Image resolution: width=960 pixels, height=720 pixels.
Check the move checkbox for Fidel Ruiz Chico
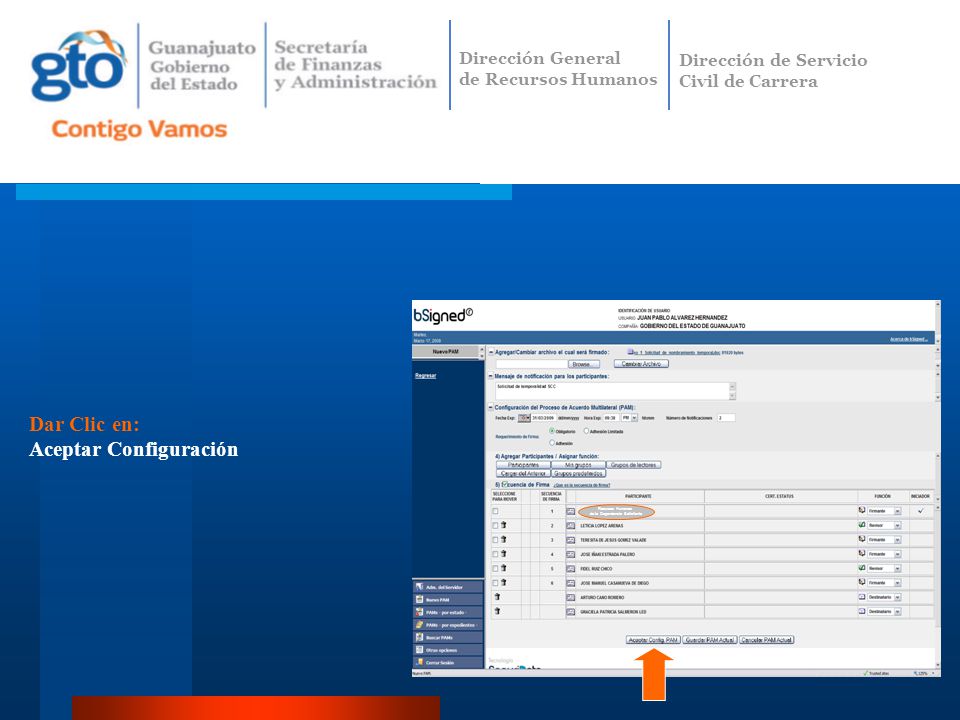495,569
